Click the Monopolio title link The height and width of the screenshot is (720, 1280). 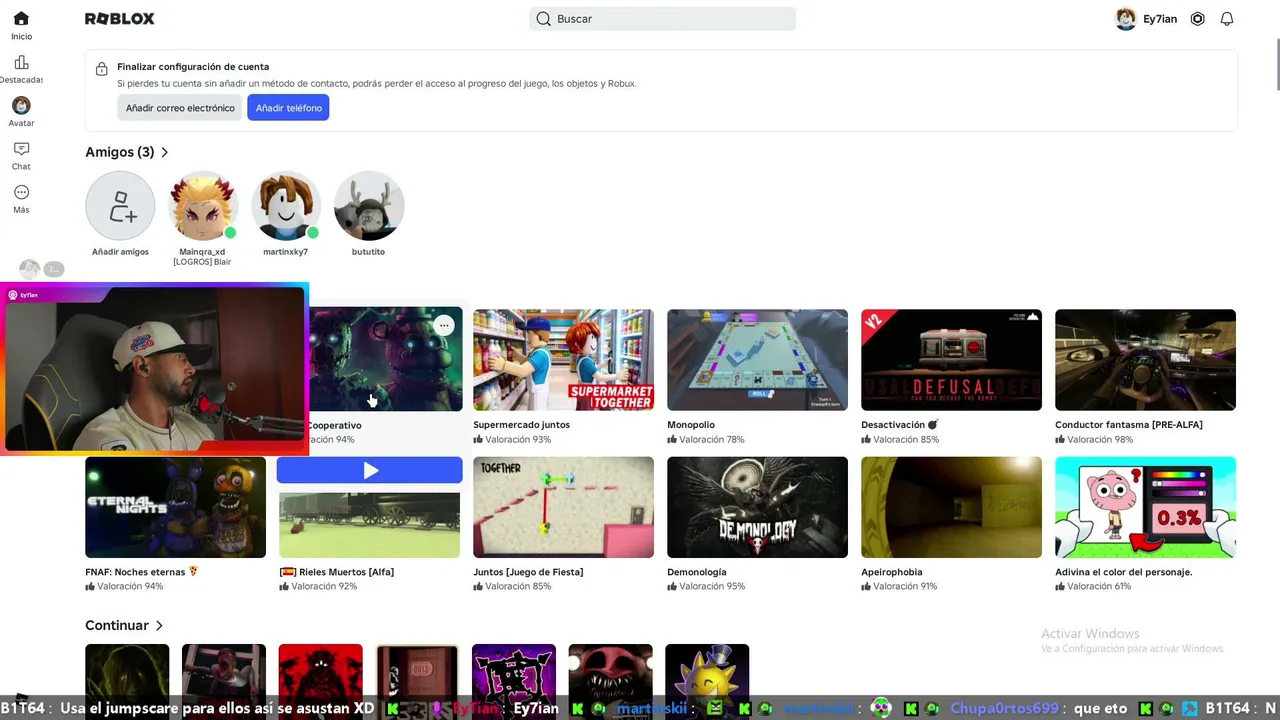click(x=691, y=425)
